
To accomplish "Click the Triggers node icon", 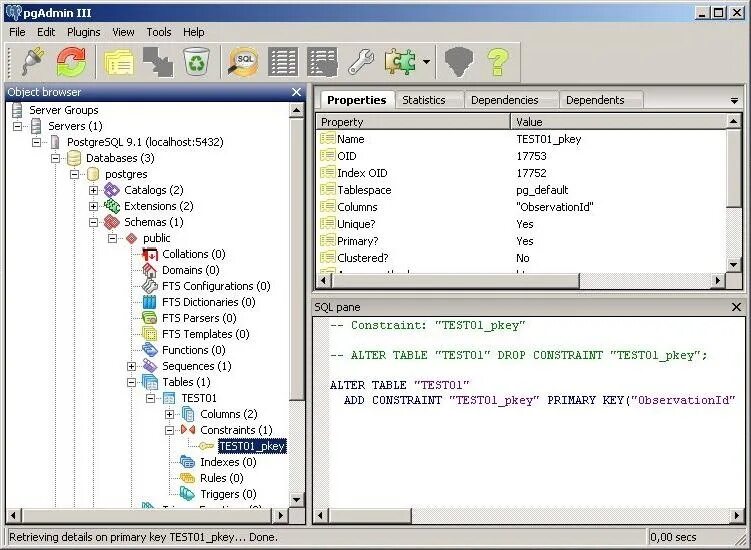I will click(188, 494).
